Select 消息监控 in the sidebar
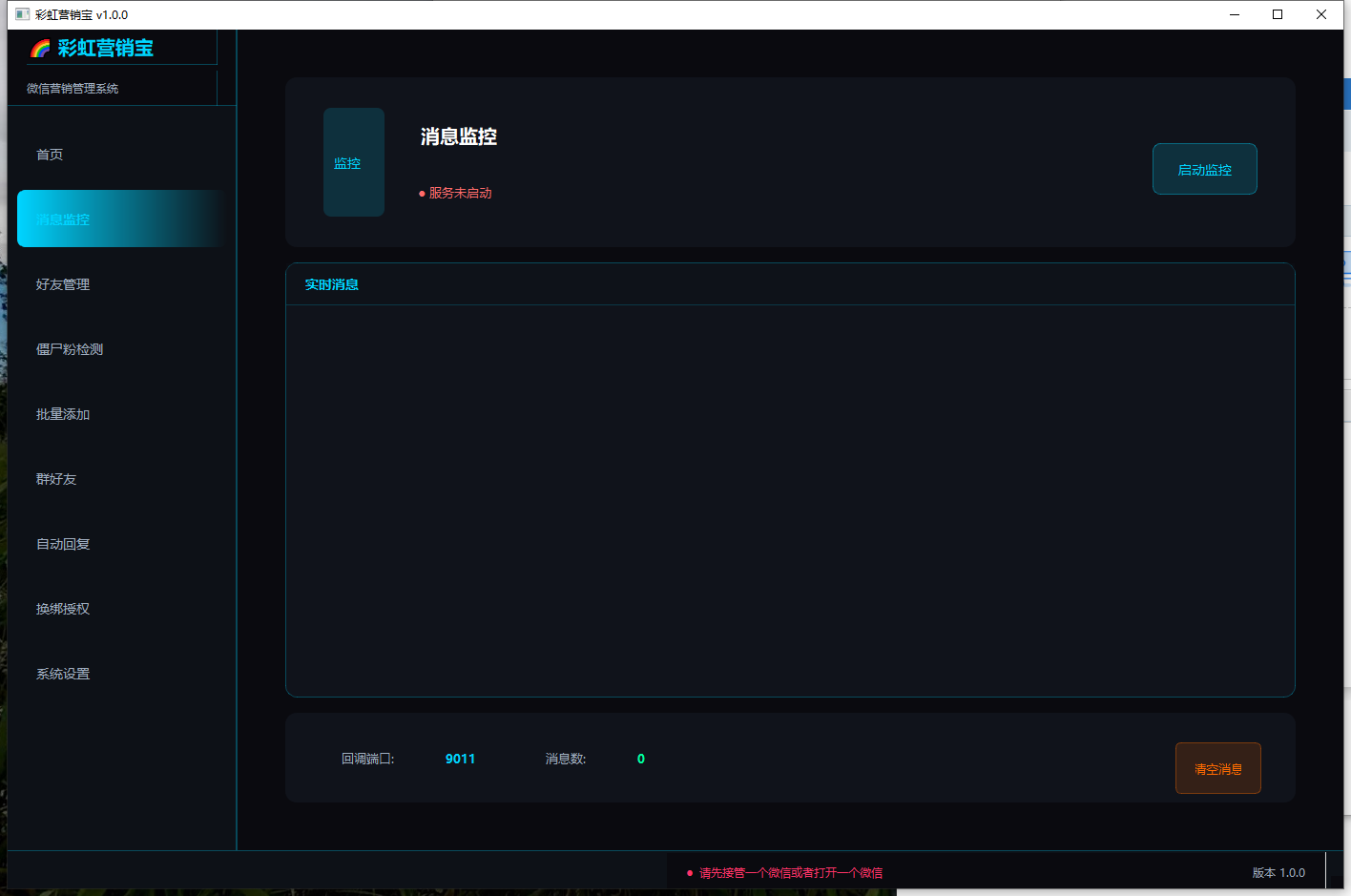 (122, 219)
